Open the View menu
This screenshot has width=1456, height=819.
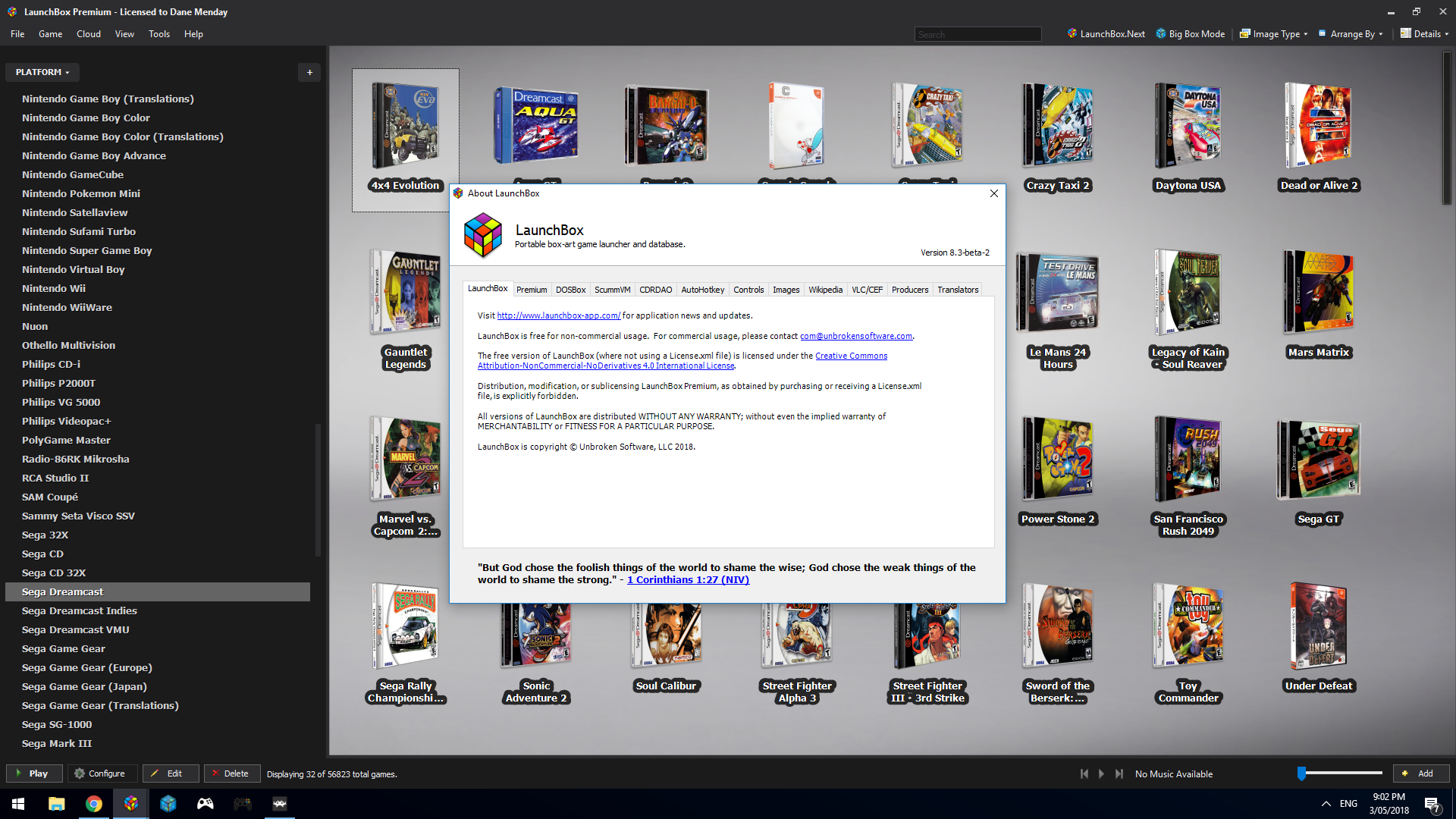(x=124, y=34)
